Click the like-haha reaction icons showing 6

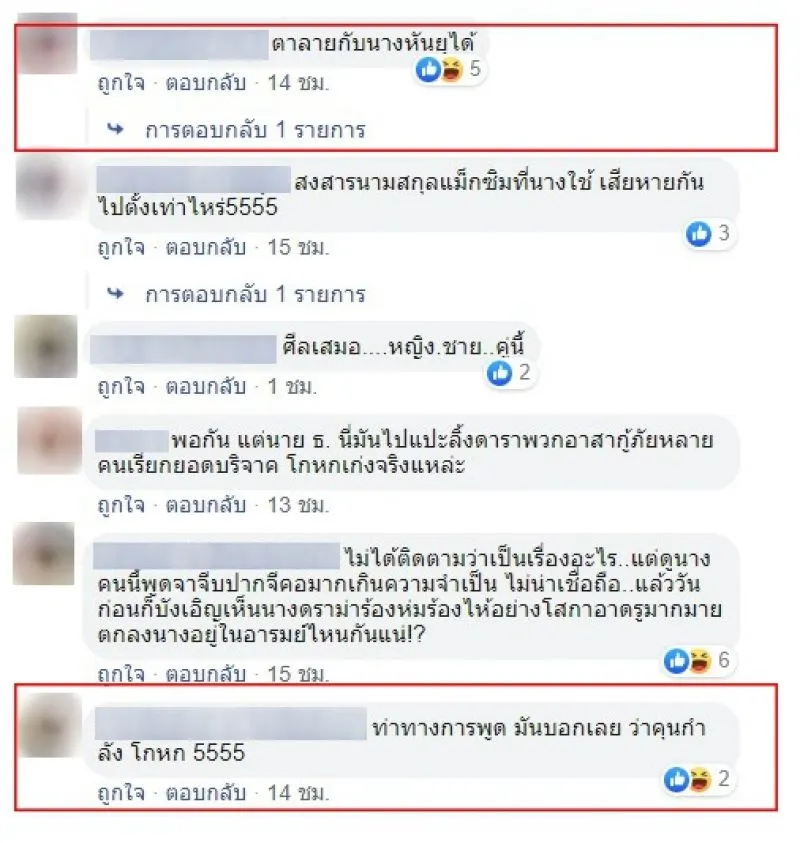pos(697,660)
